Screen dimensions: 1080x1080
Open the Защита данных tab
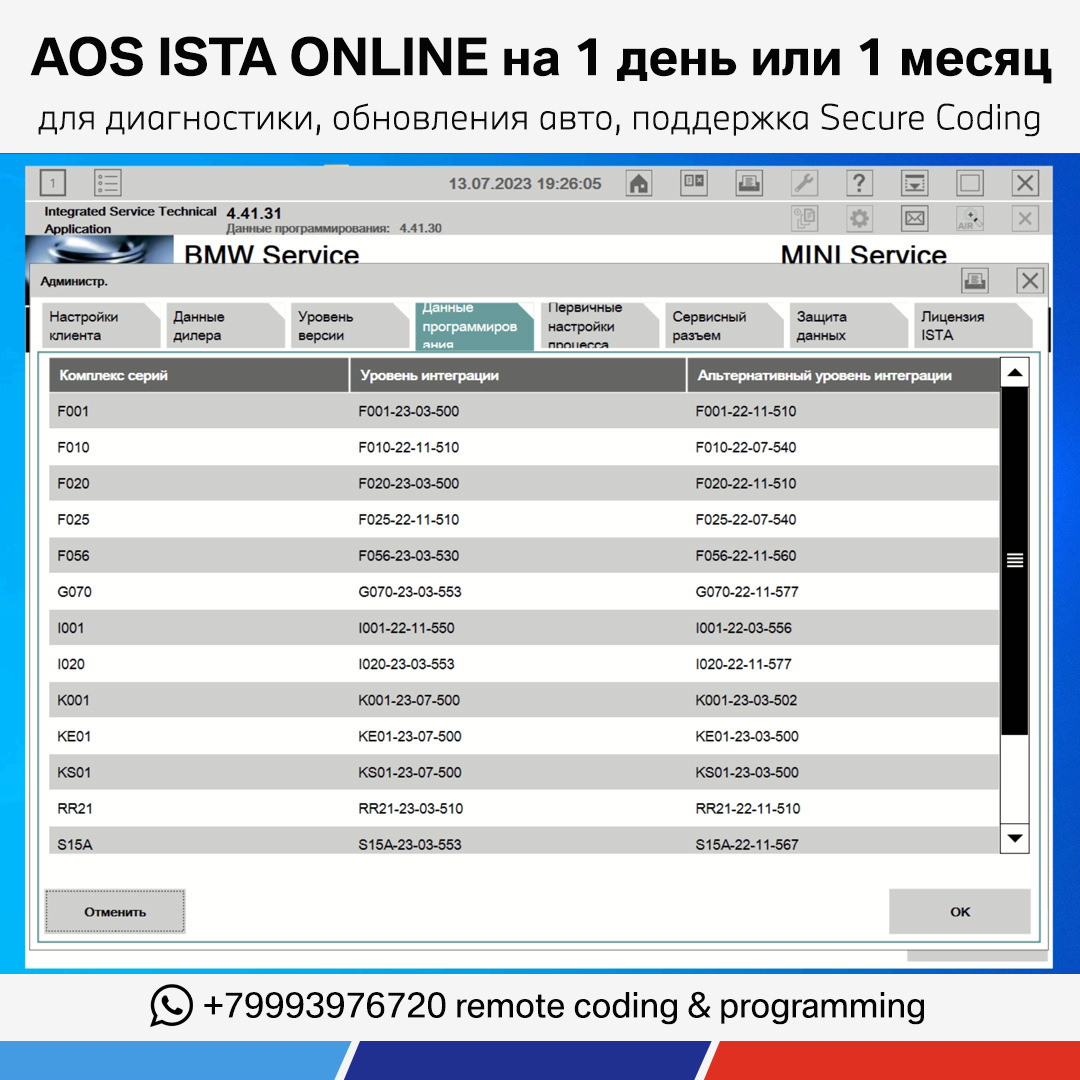point(849,326)
